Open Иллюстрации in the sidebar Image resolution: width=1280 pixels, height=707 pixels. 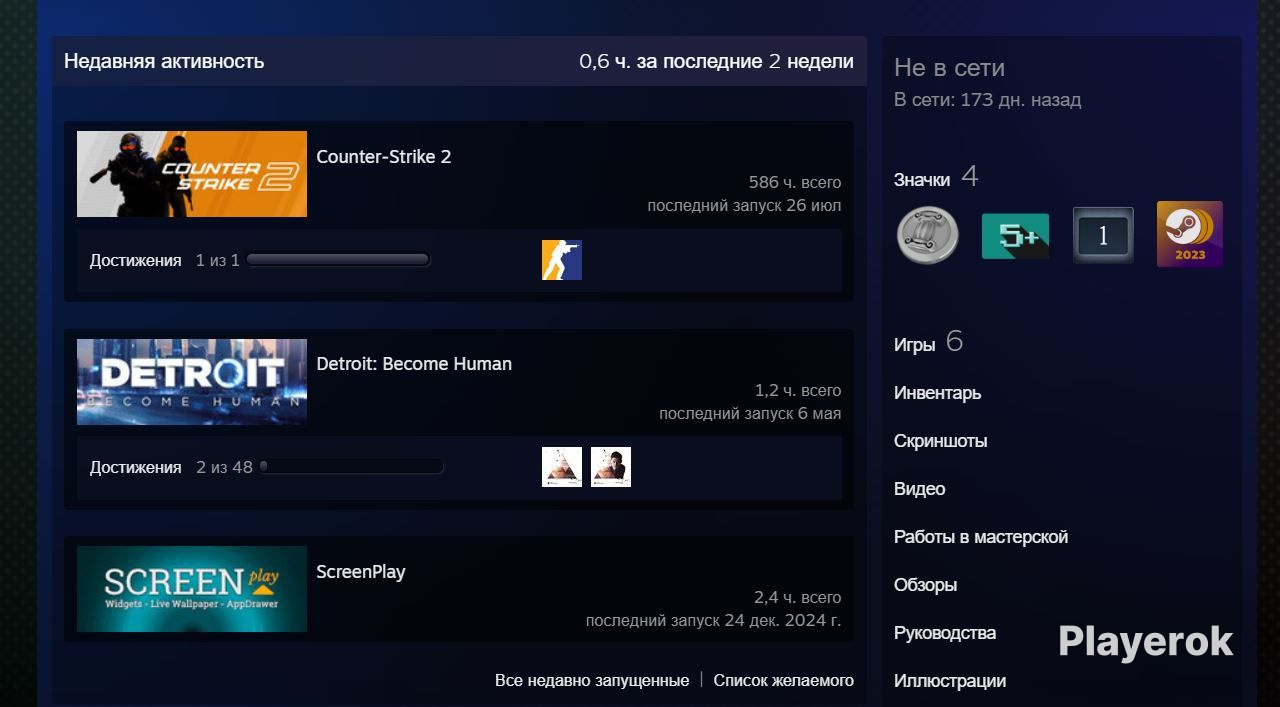coord(950,681)
